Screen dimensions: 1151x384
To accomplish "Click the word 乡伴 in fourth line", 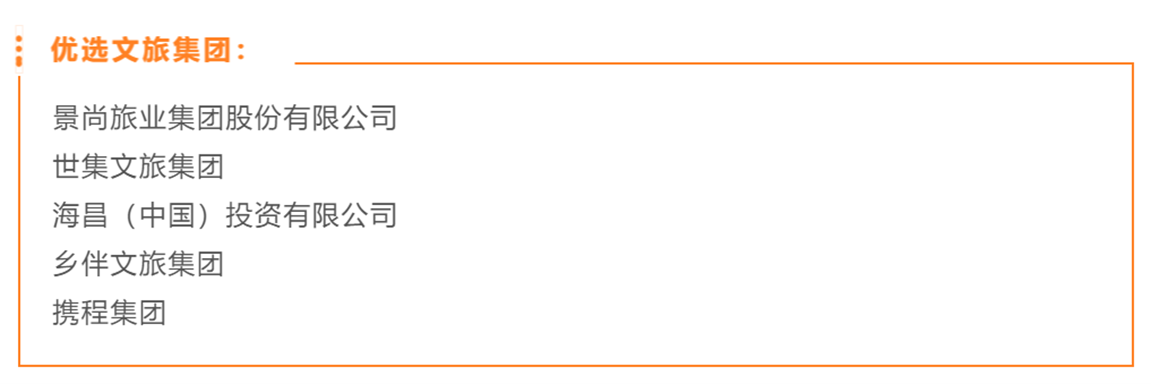I will coord(81,264).
